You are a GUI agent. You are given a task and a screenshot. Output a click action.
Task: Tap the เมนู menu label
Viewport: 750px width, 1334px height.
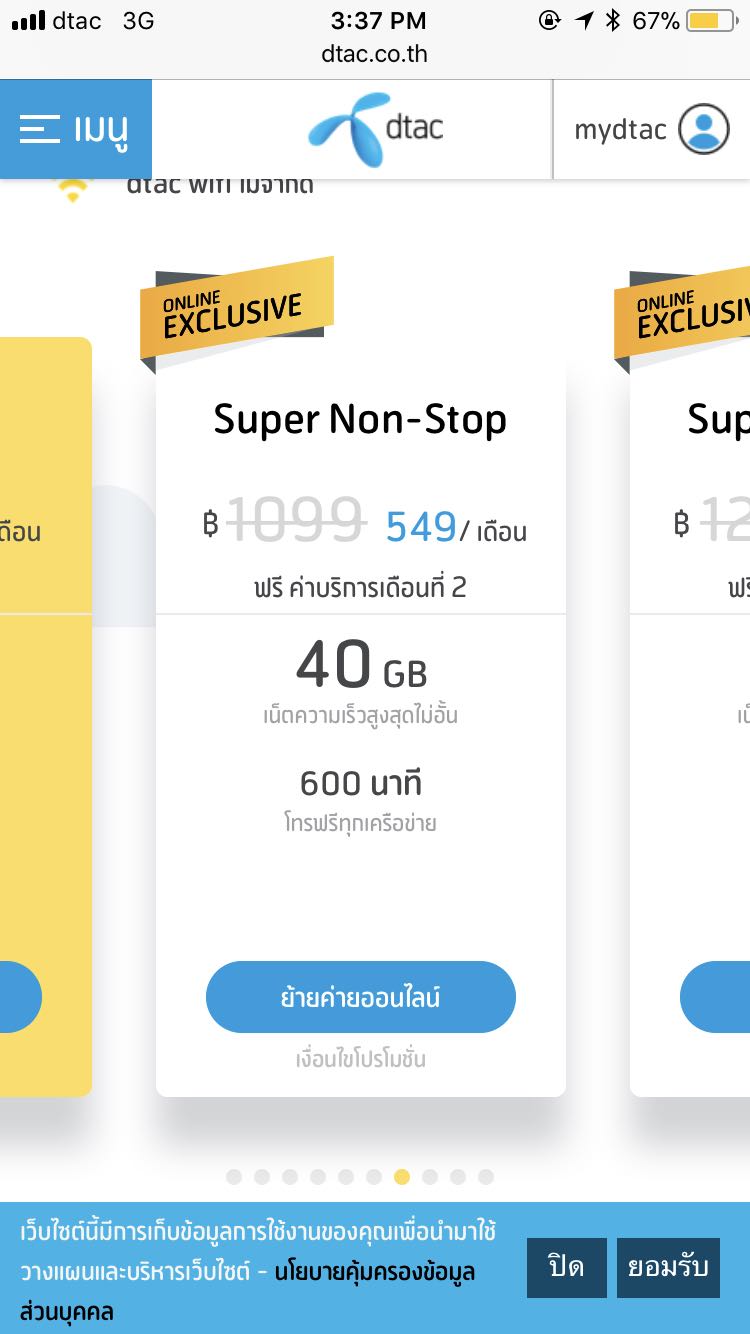(x=100, y=129)
